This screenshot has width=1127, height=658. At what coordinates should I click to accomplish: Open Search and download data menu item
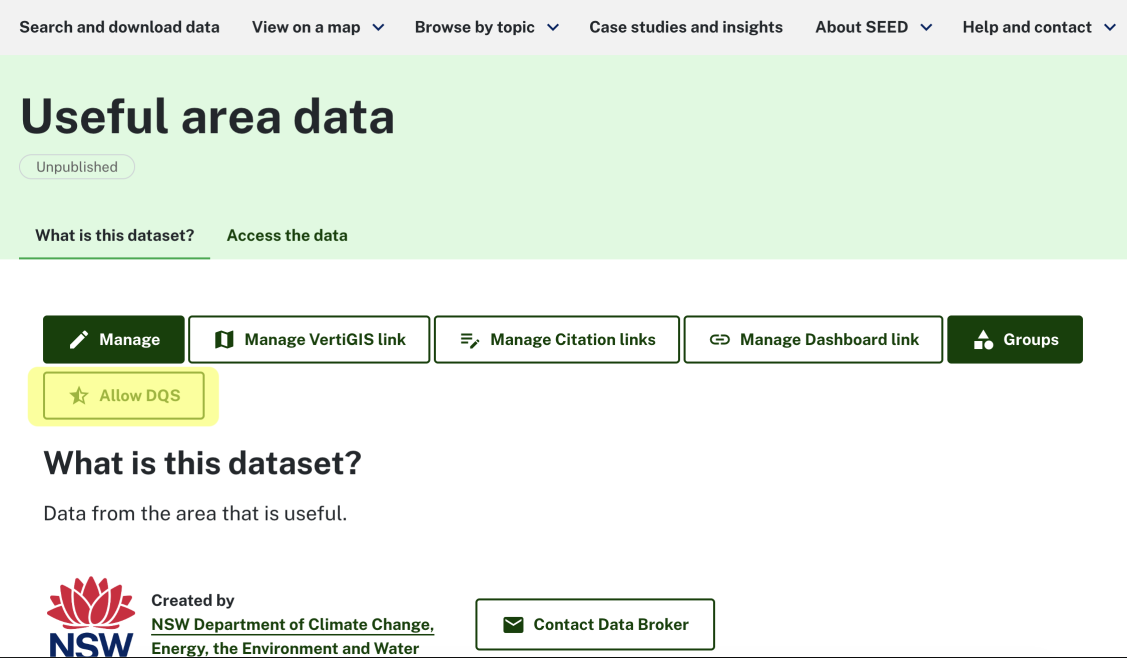[119, 27]
